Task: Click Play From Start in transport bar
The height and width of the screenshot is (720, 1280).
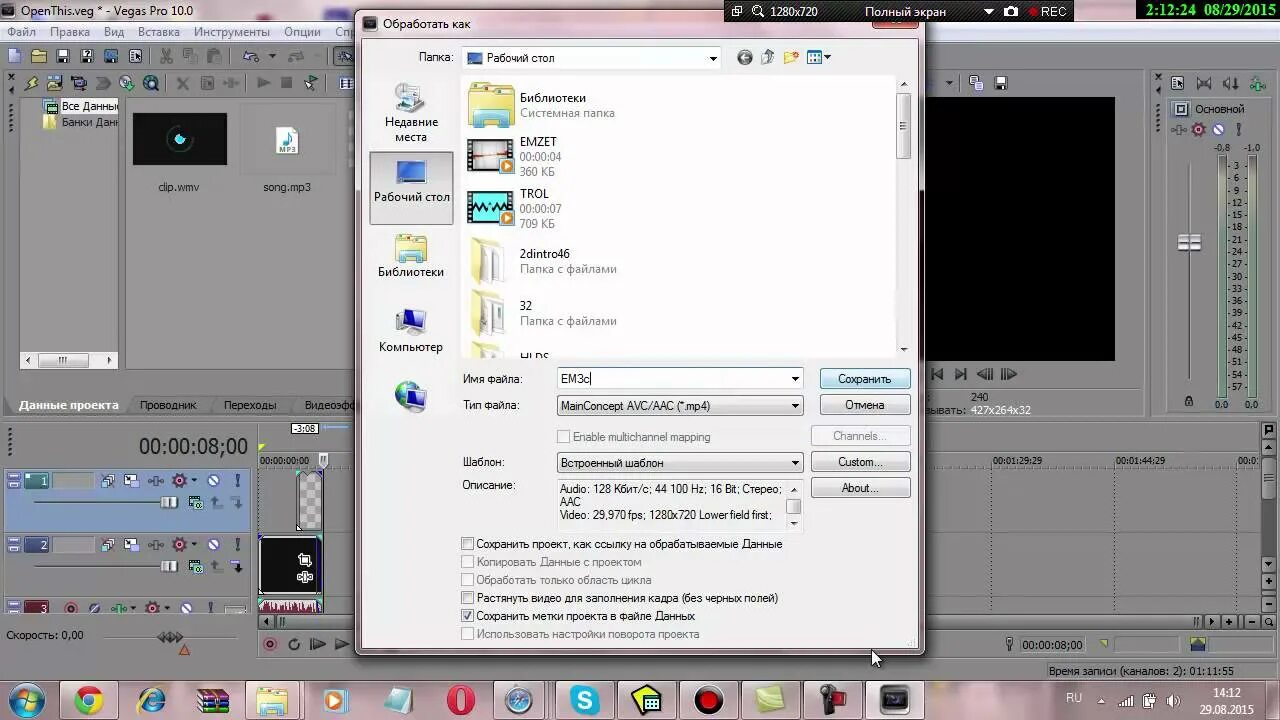Action: (318, 645)
